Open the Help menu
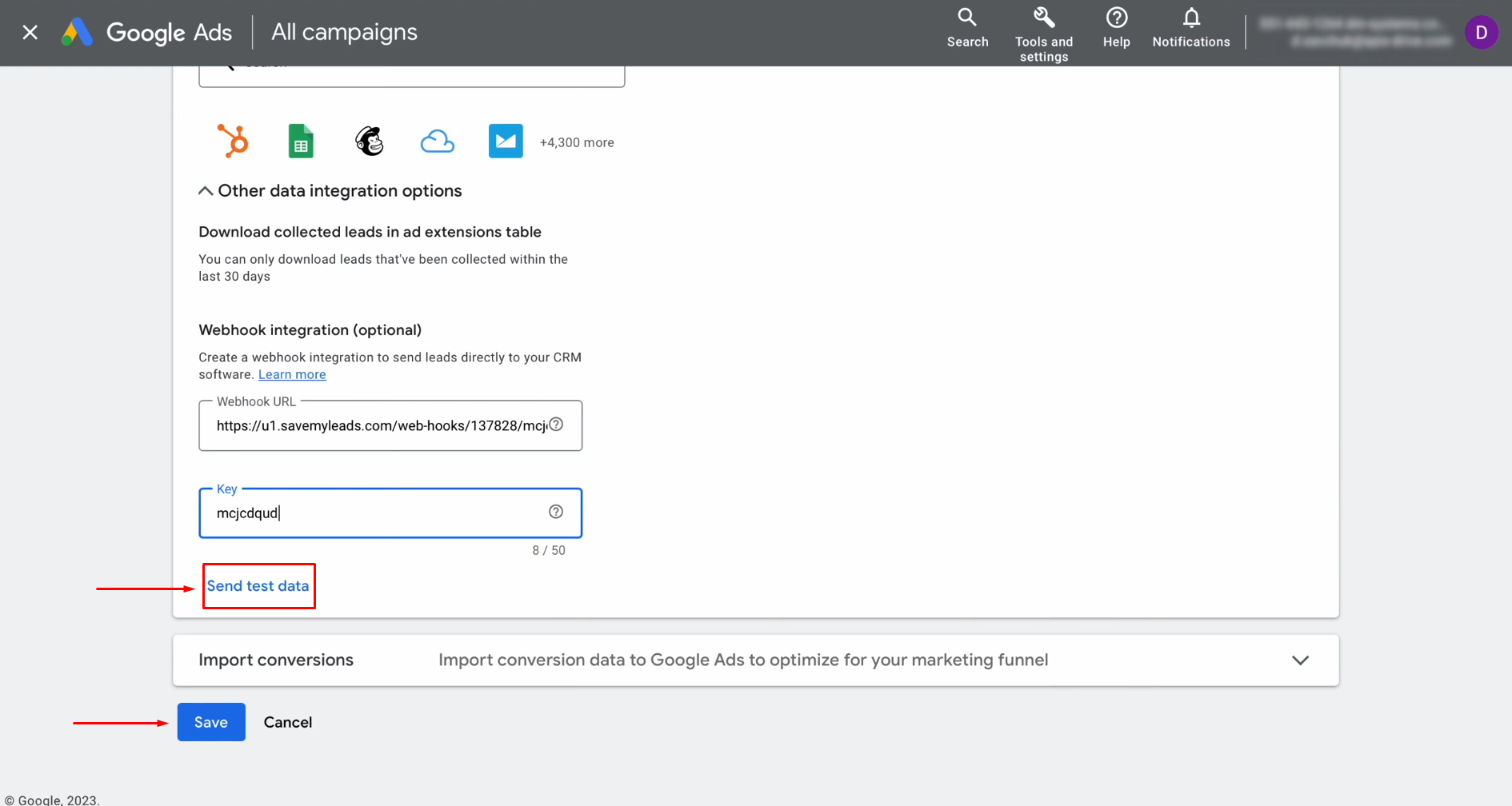The height and width of the screenshot is (806, 1512). [x=1116, y=28]
